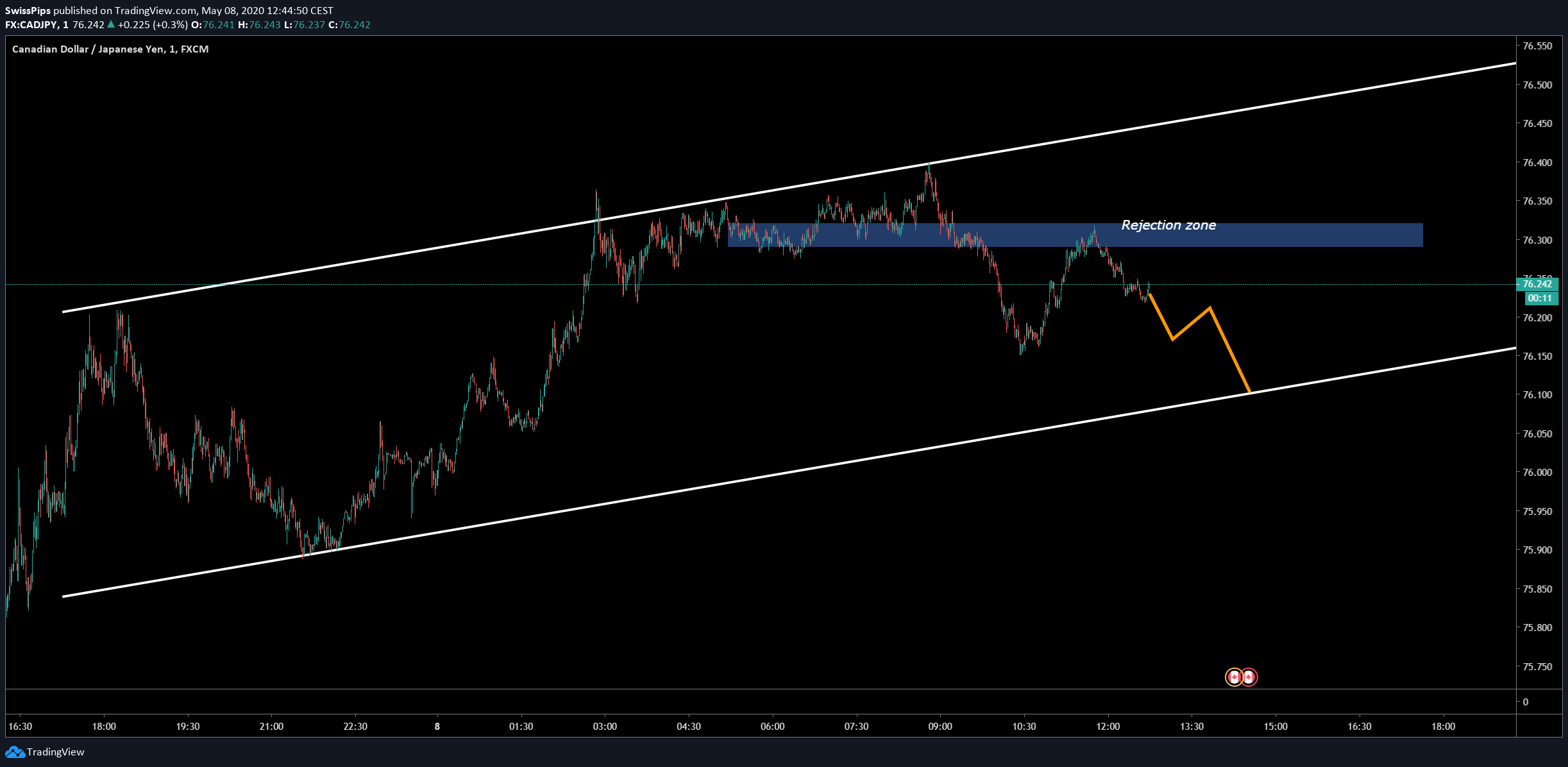Click the O:76.241 open value in header
This screenshot has width=1568, height=767.
pos(213,25)
